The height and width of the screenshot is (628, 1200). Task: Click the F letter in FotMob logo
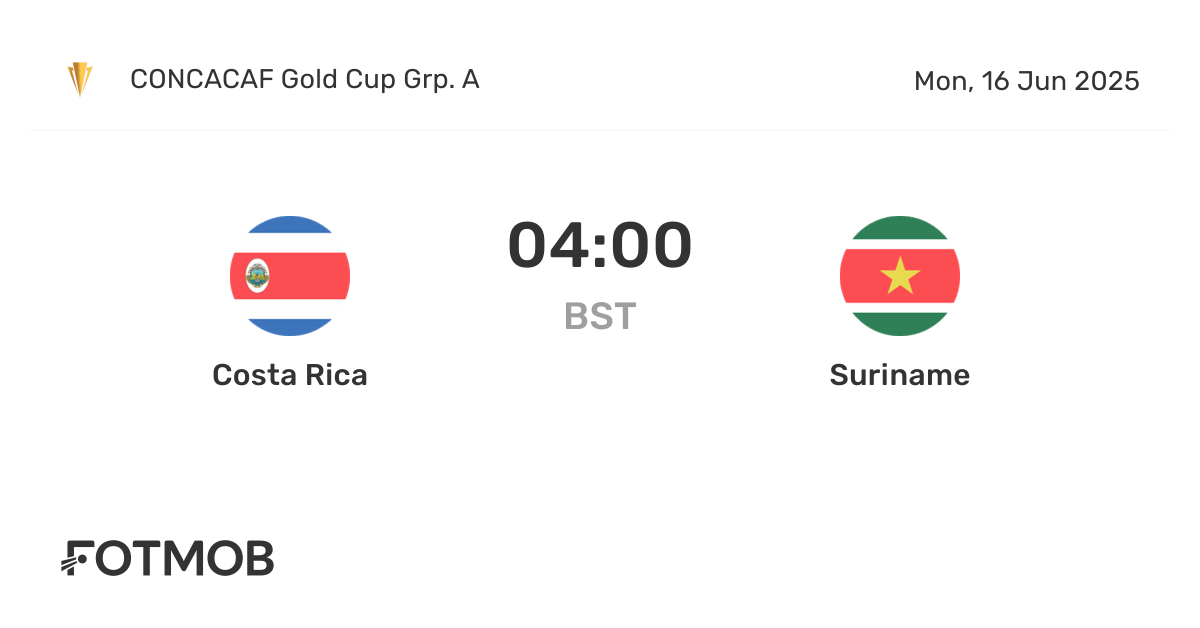80,559
